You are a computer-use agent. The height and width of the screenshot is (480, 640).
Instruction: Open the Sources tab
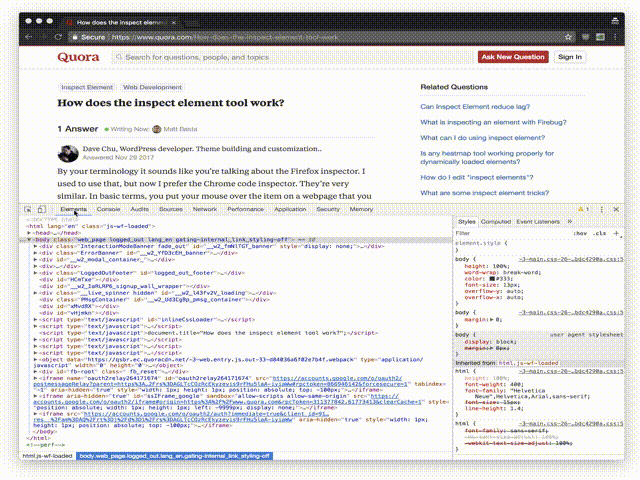171,209
